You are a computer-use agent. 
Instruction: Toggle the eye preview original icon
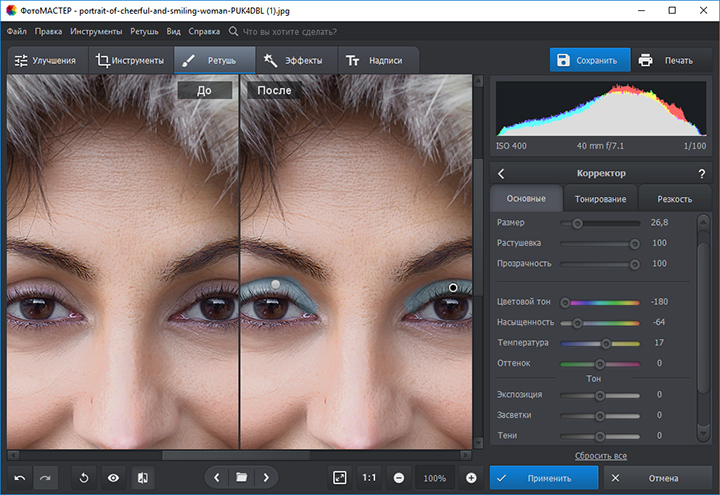(x=113, y=478)
